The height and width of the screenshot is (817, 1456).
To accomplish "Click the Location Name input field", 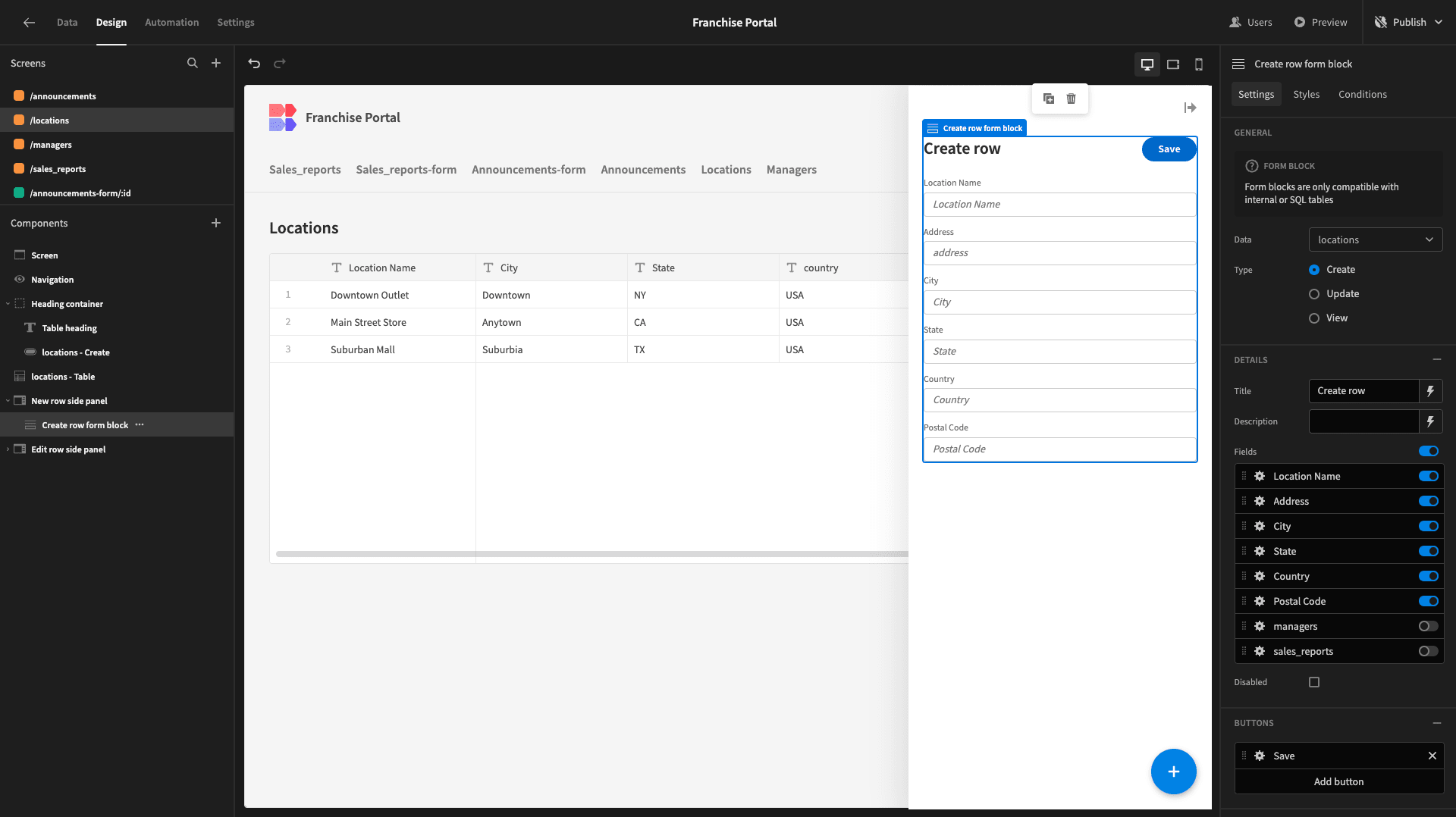I will tap(1059, 205).
